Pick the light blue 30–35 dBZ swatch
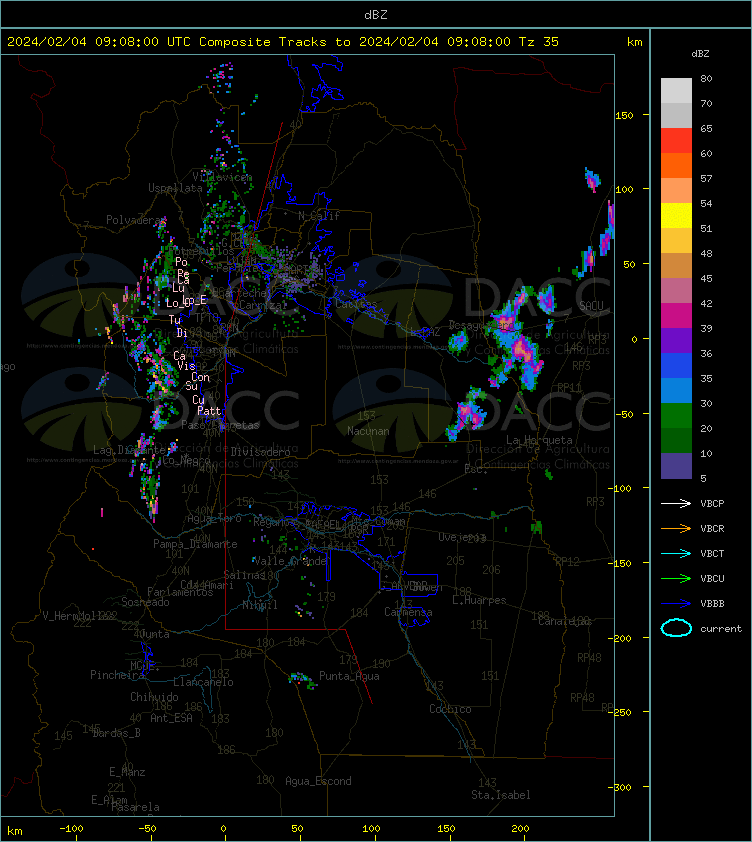 (x=676, y=390)
